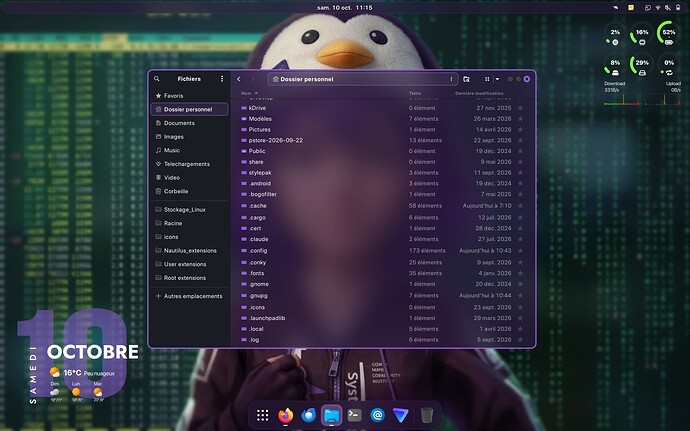This screenshot has width=690, height=431.
Task: Select Dossier personnel in the sidebar
Action: coord(190,109)
